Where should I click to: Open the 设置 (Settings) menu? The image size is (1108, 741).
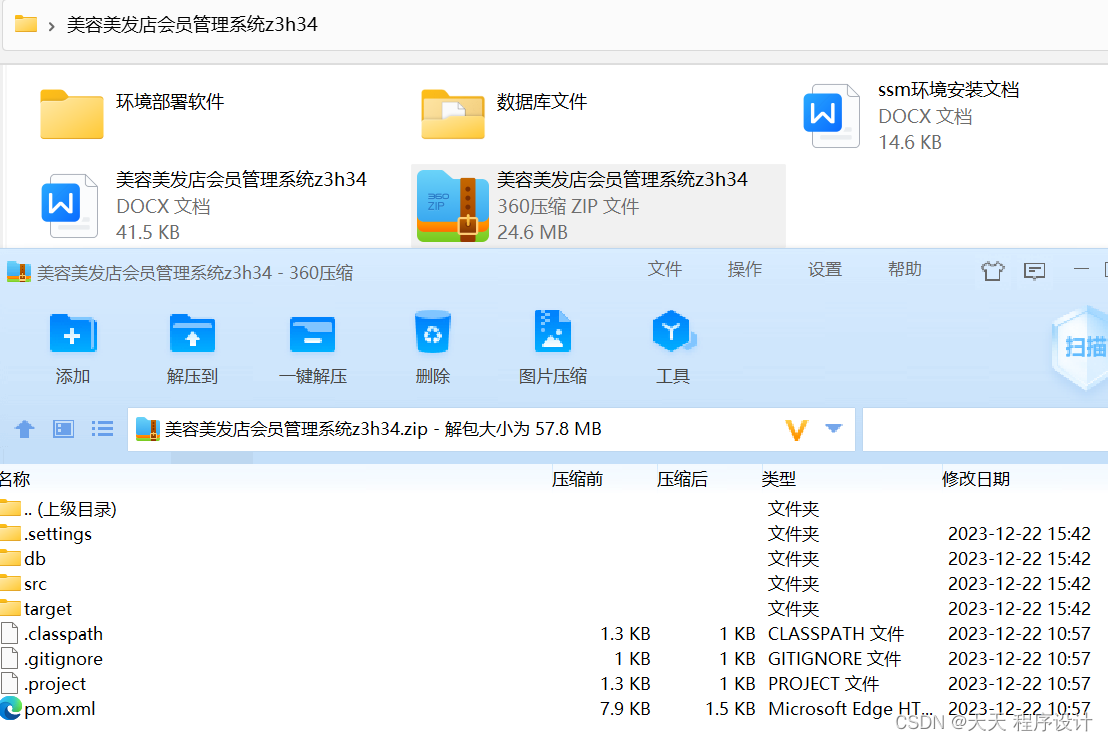[x=825, y=269]
